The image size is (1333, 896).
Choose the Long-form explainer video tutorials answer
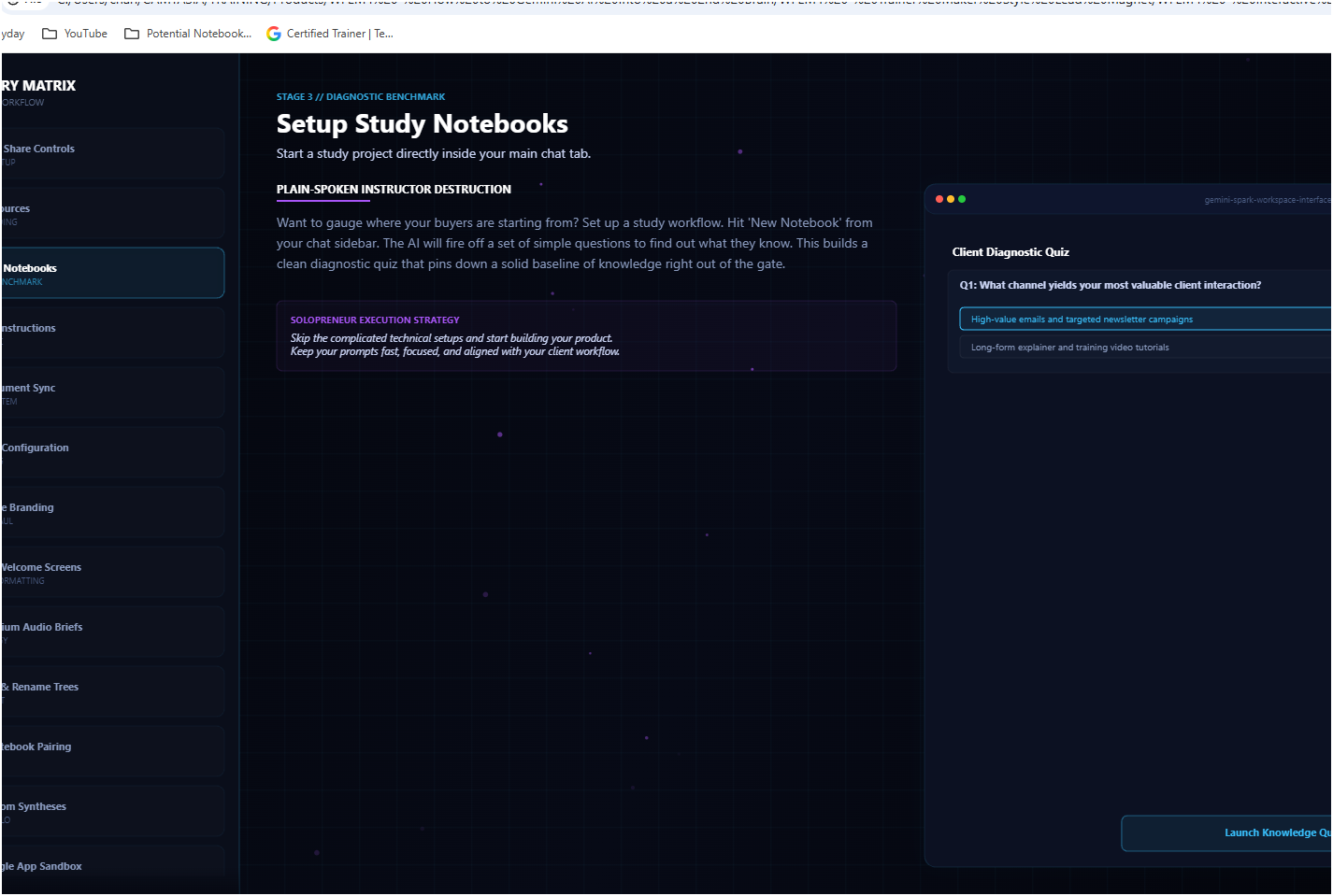click(x=1145, y=348)
